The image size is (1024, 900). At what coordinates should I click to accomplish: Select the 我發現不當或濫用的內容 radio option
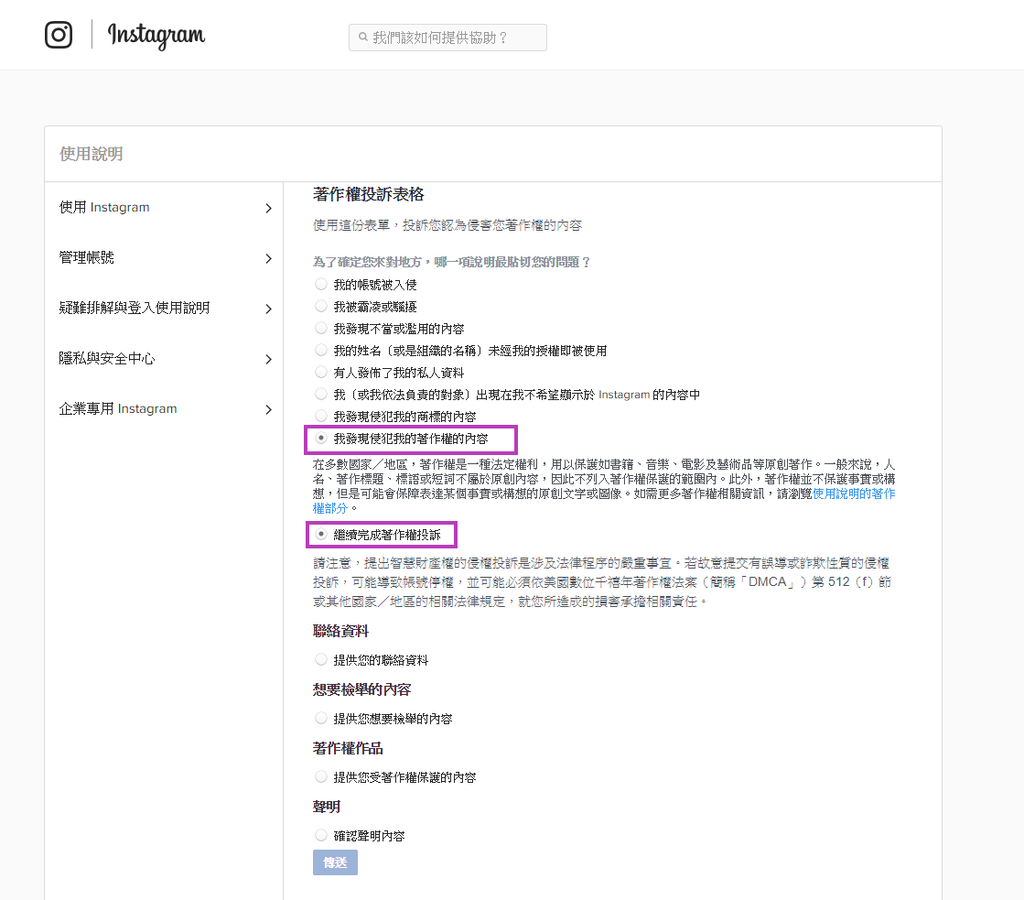point(321,328)
